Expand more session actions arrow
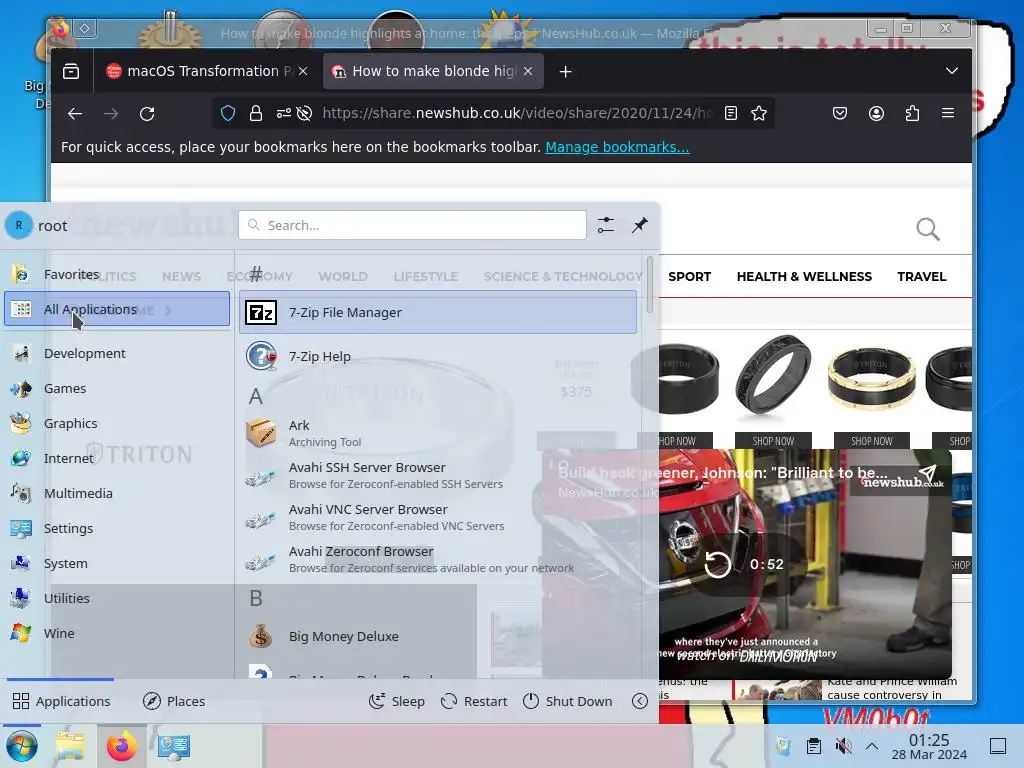Screen dimensions: 1024x768 [640, 701]
